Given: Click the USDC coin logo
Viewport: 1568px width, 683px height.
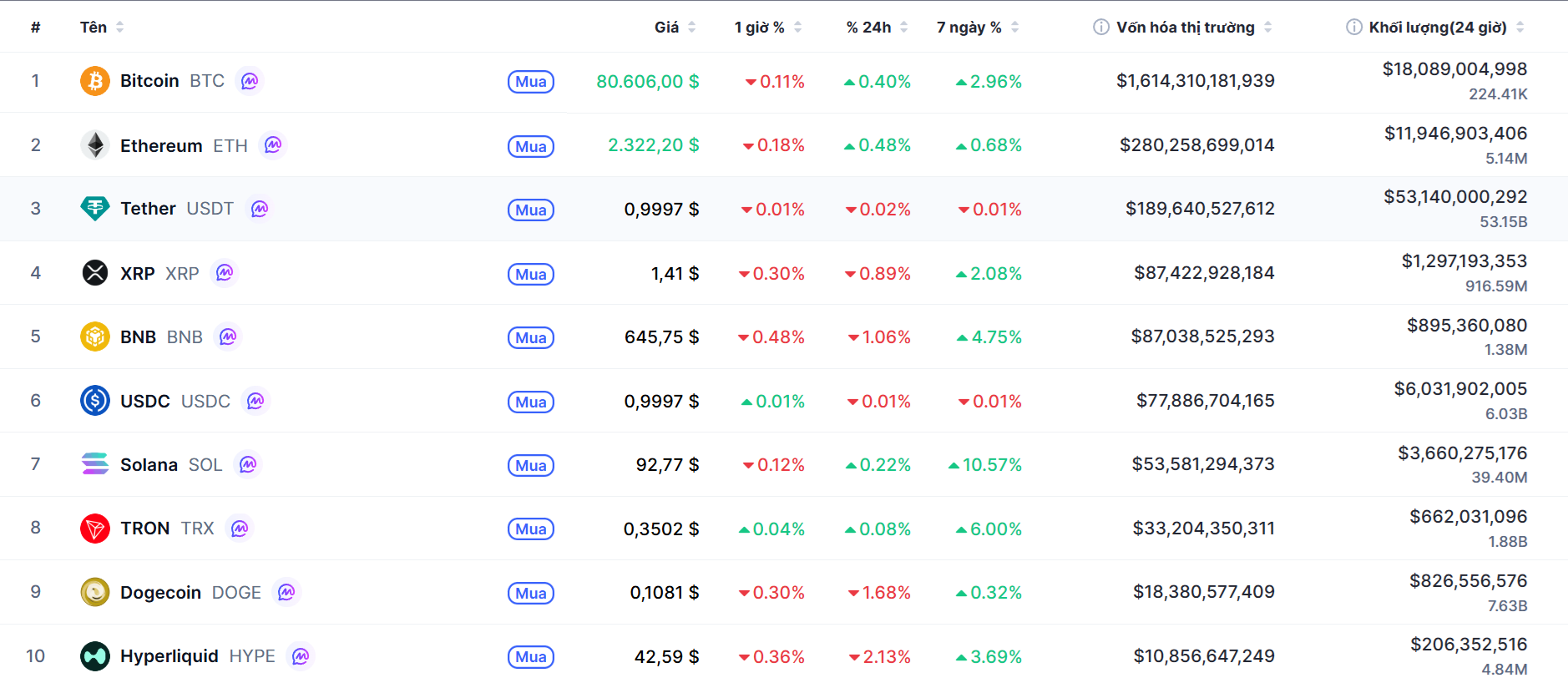Looking at the screenshot, I should click(x=95, y=401).
